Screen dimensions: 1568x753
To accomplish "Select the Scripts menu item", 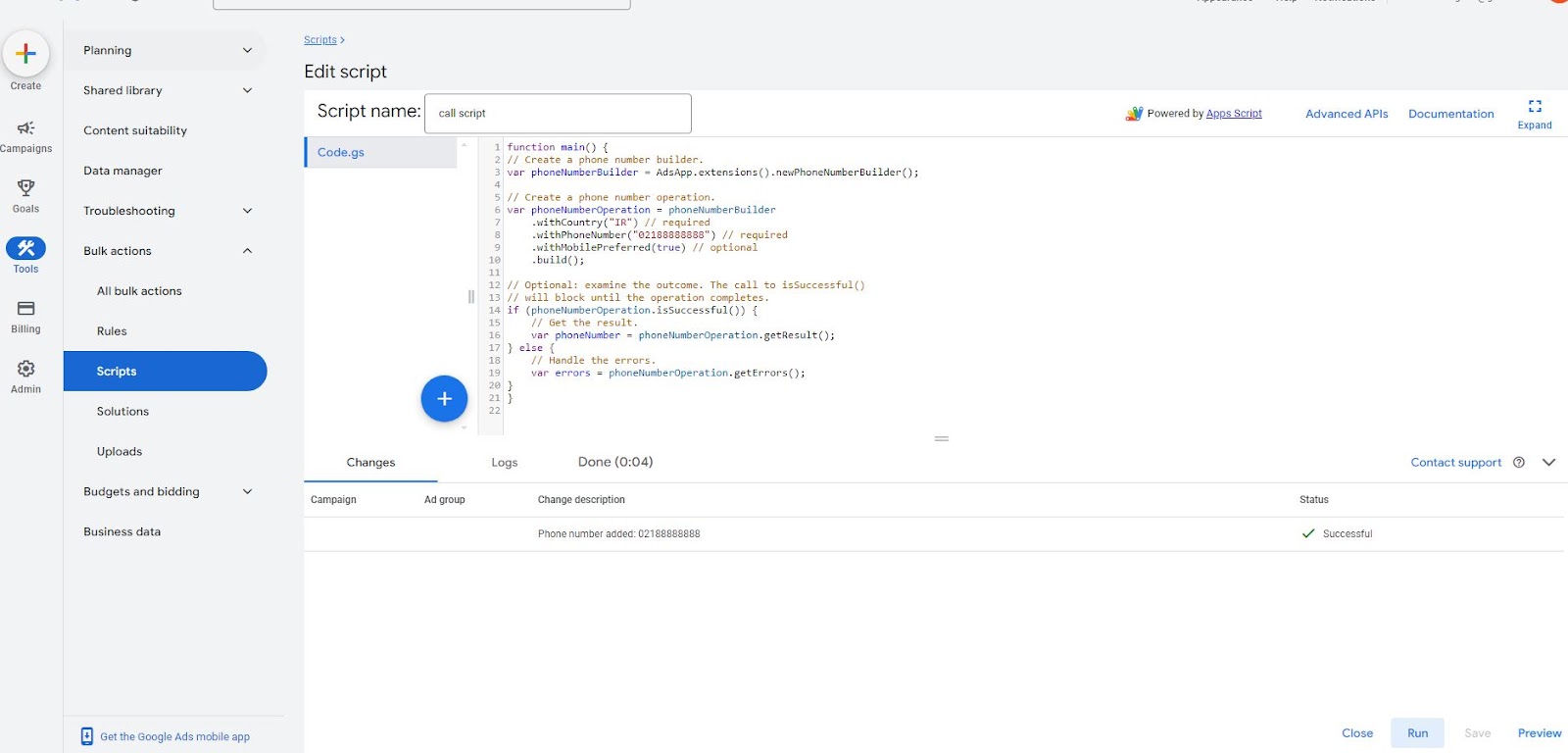I will click(165, 372).
